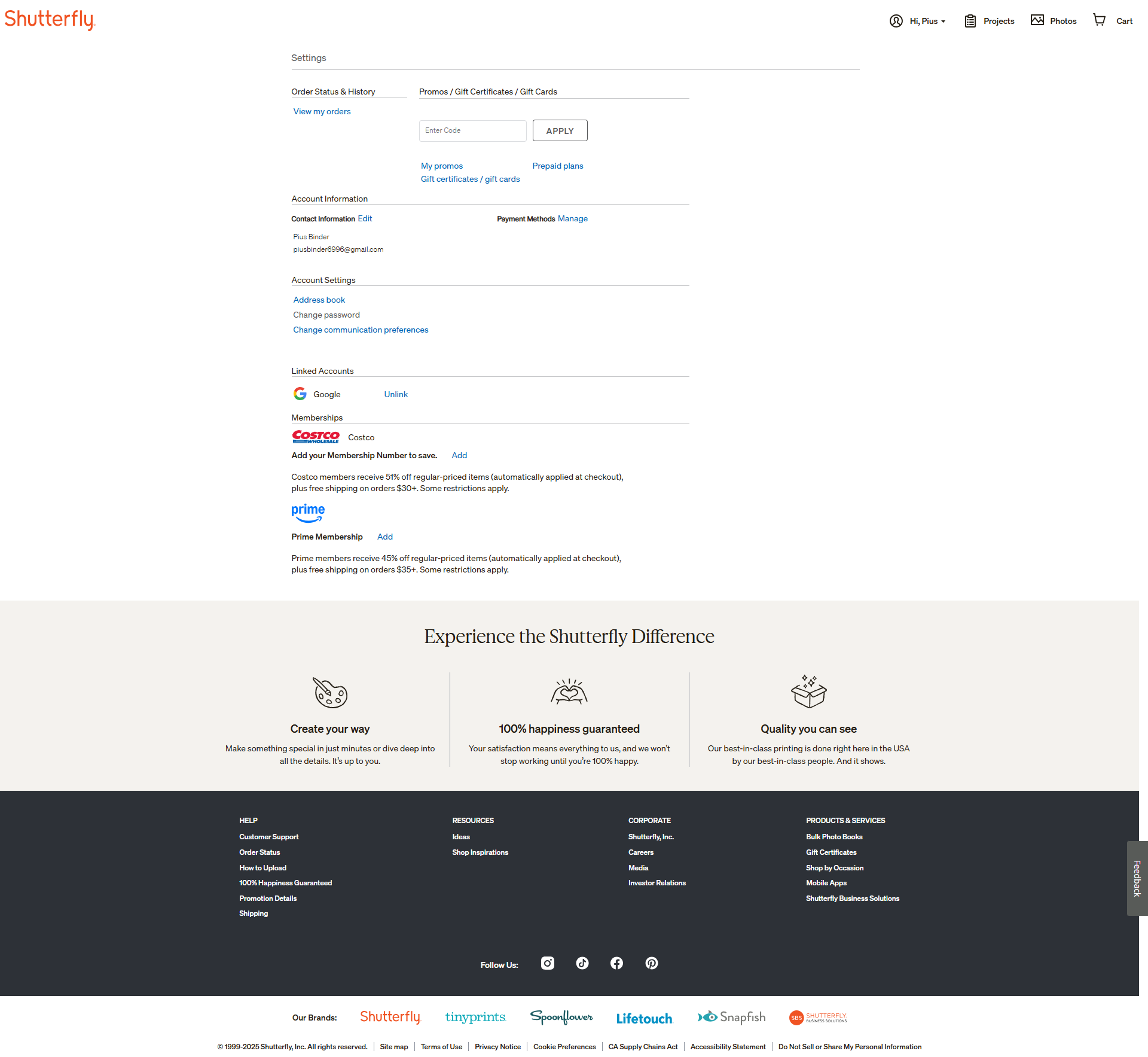Viewport: 1148px width, 1057px height.
Task: Open 100% Happiness Guaranteed footer link
Action: point(285,883)
